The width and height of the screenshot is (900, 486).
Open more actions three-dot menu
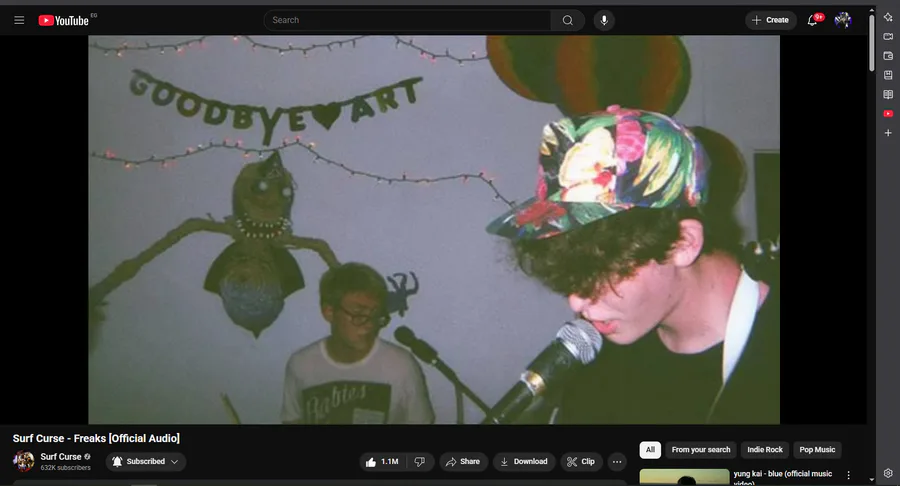pos(617,461)
